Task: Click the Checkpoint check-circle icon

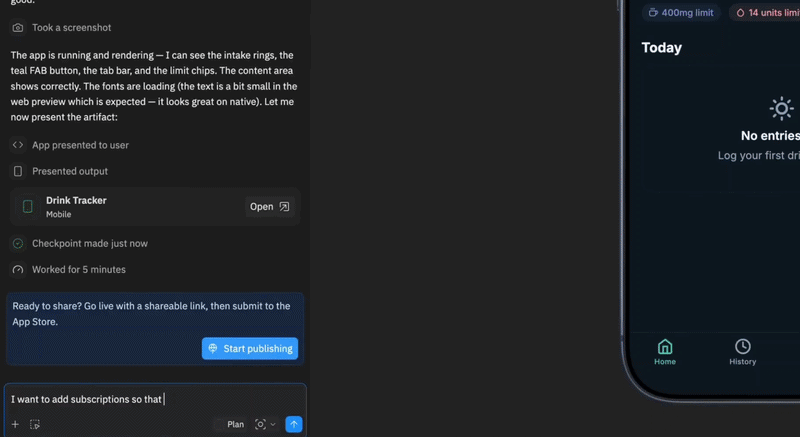Action: tap(18, 243)
